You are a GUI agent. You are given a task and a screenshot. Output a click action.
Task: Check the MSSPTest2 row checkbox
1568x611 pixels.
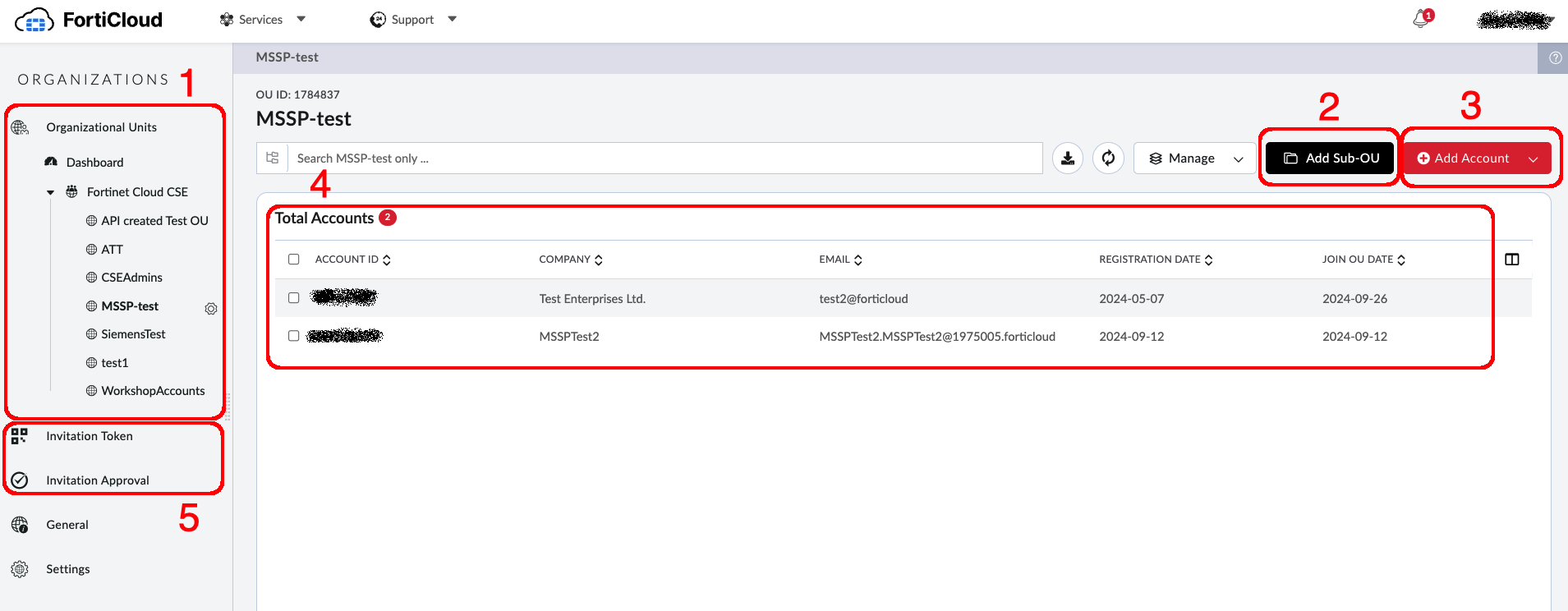point(293,336)
